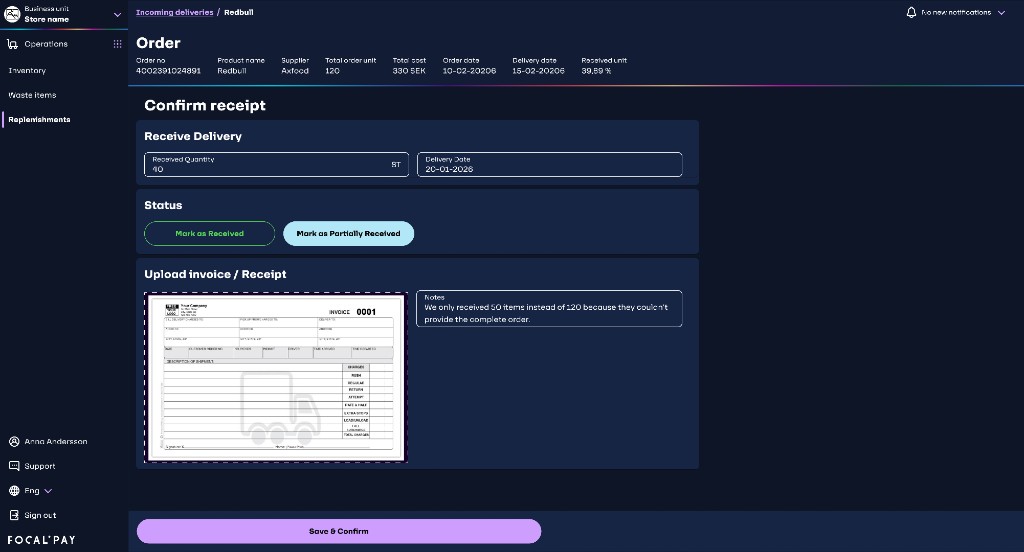Viewport: 1024px width, 552px height.
Task: Click Mark as Partially Received button
Action: pos(348,233)
